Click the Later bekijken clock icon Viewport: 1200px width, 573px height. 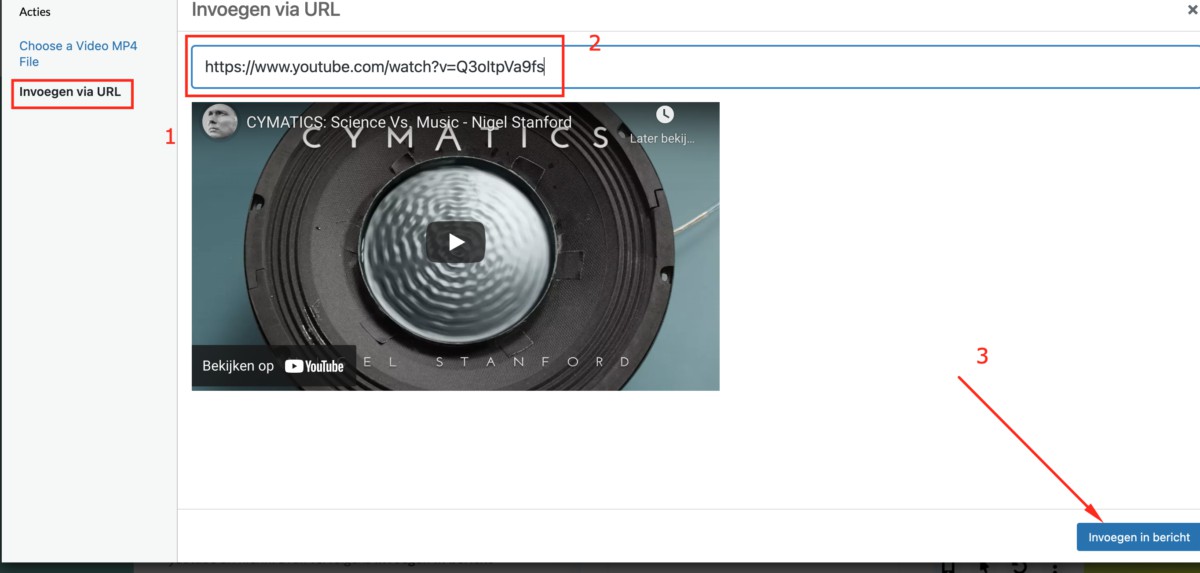(665, 116)
